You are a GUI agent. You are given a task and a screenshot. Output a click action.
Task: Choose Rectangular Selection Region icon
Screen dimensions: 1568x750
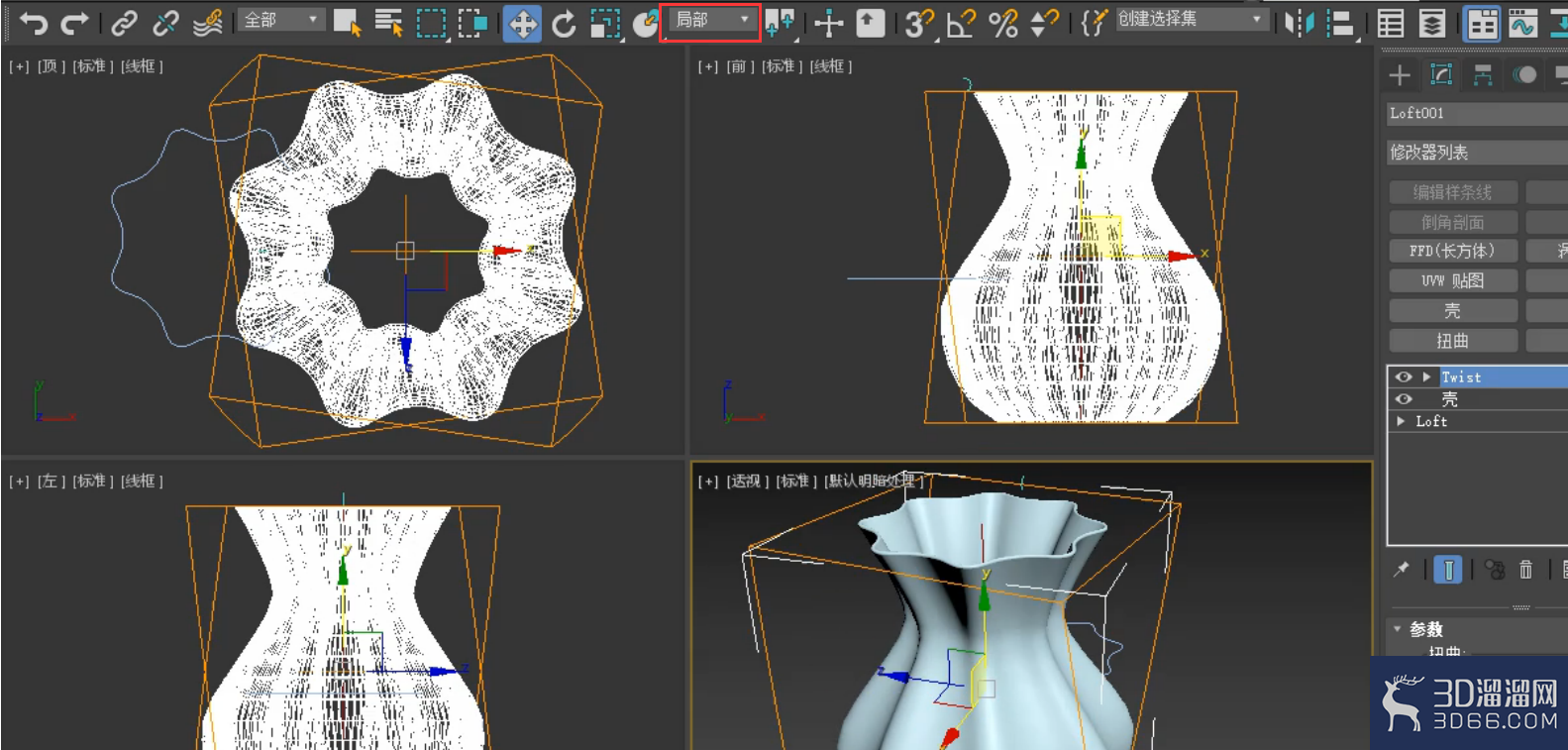pyautogui.click(x=431, y=23)
